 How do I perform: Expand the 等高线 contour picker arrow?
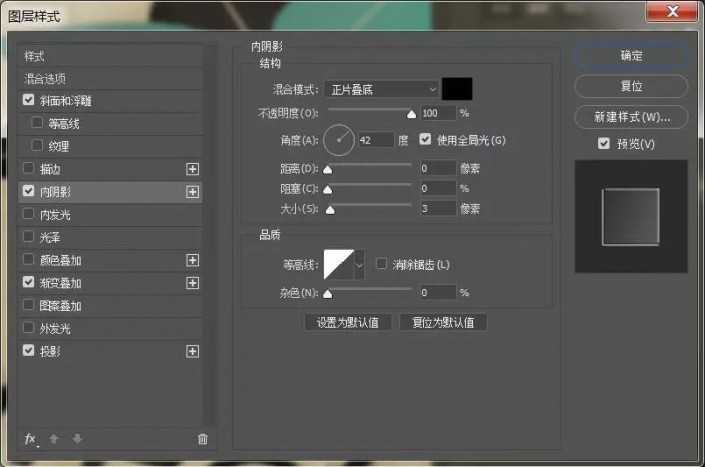pos(360,264)
